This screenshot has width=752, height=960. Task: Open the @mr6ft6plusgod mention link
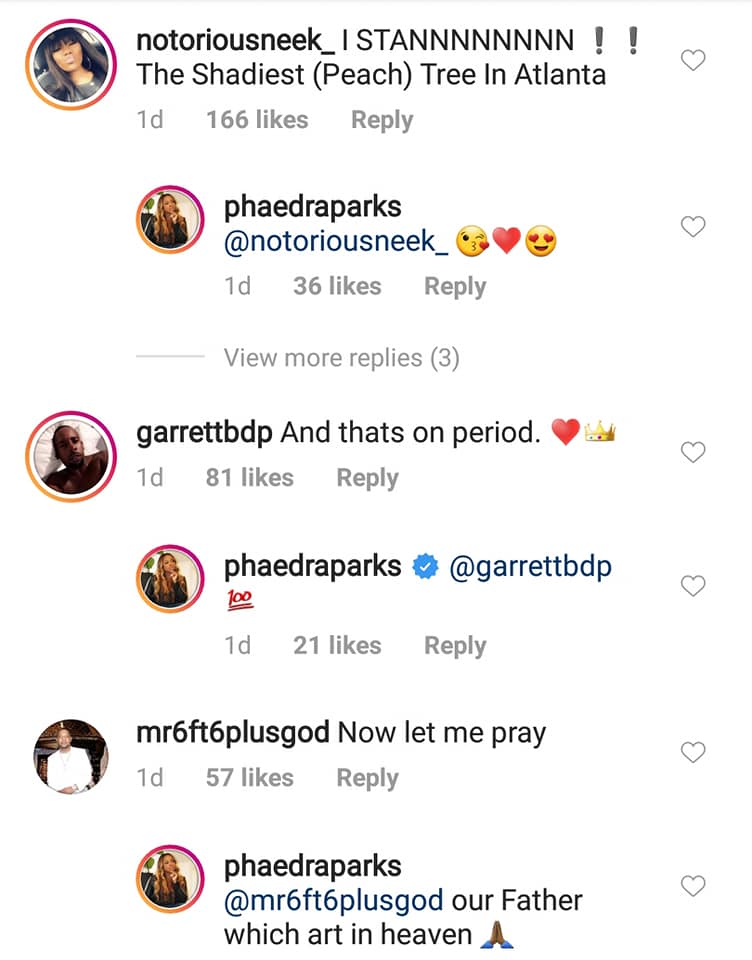point(334,900)
